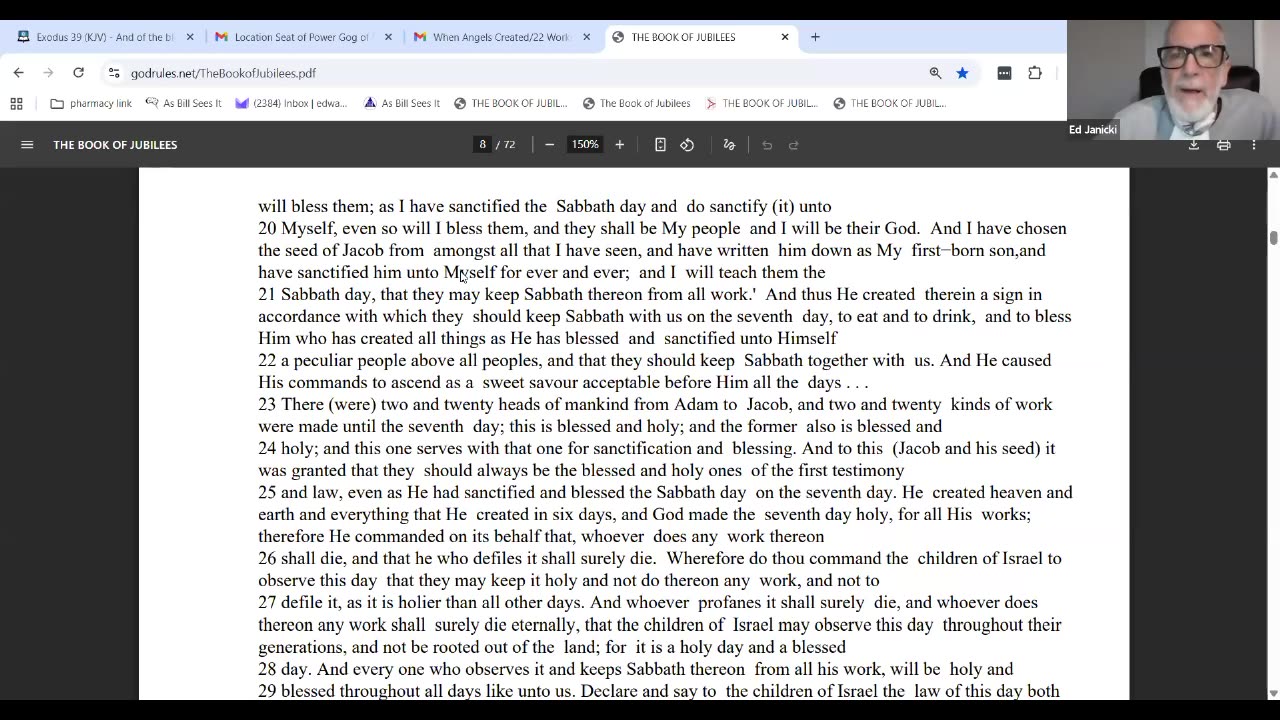The image size is (1280, 720).
Task: Open the second As Bill Sees It bookmark
Action: 401,103
